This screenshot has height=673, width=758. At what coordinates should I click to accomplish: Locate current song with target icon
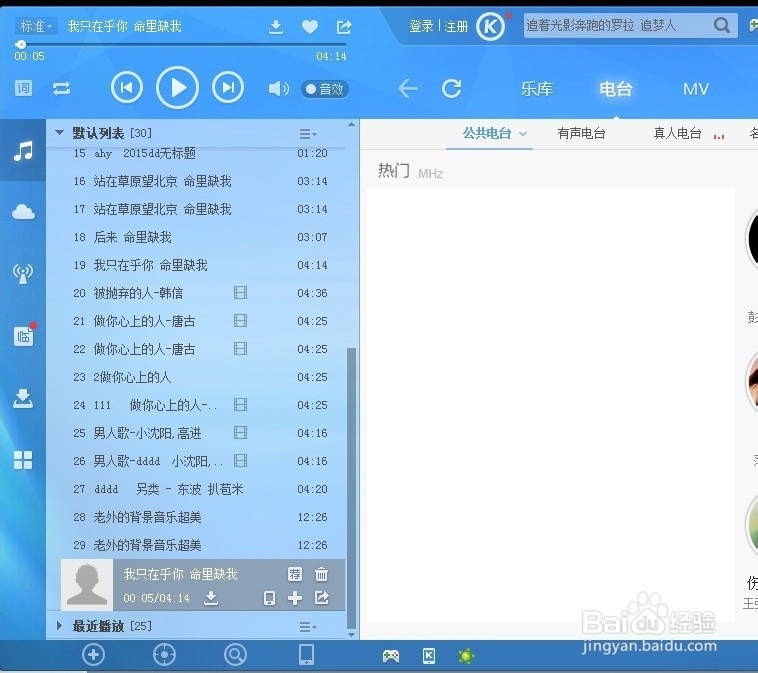coord(164,655)
